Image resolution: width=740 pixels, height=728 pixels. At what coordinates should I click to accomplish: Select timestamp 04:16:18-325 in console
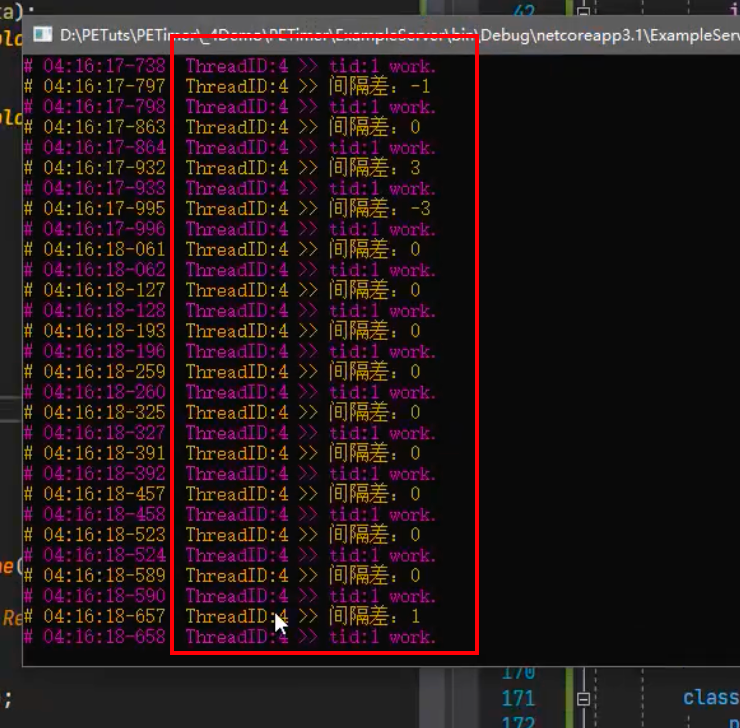pos(104,412)
